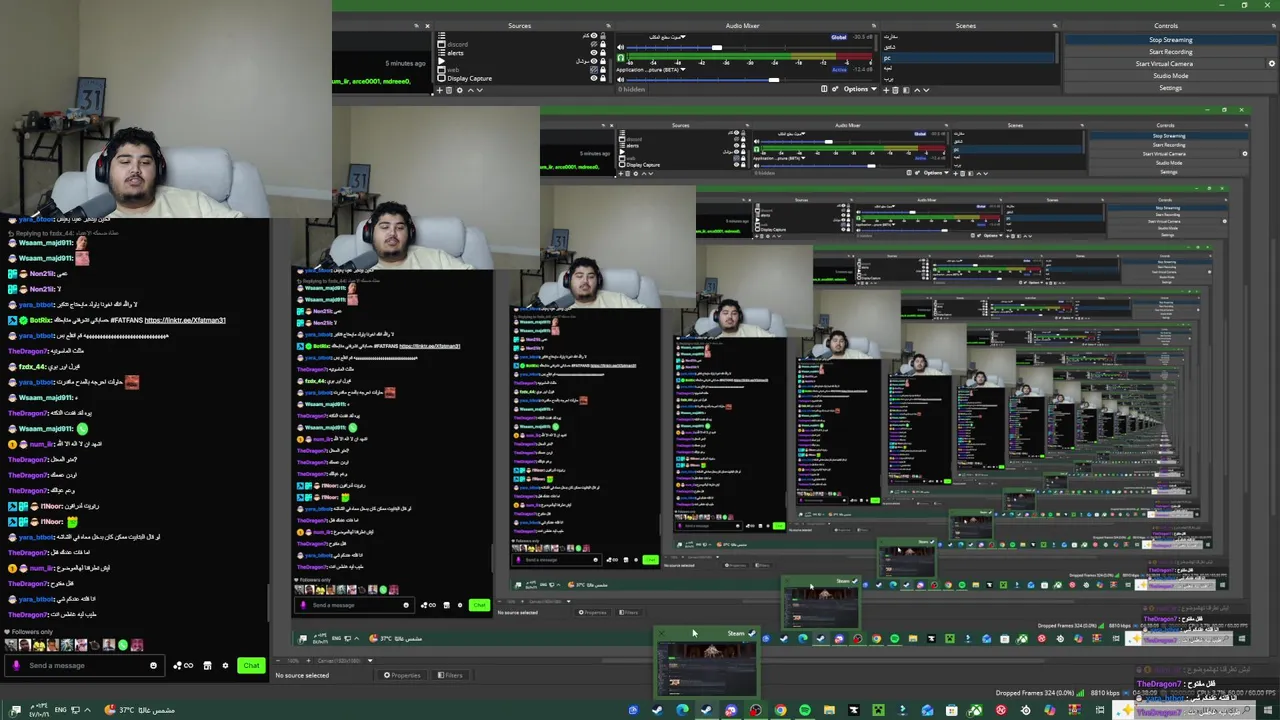Open virtual camera settings gear in main OBS Controls
This screenshot has height=720, width=1280.
point(1272,64)
